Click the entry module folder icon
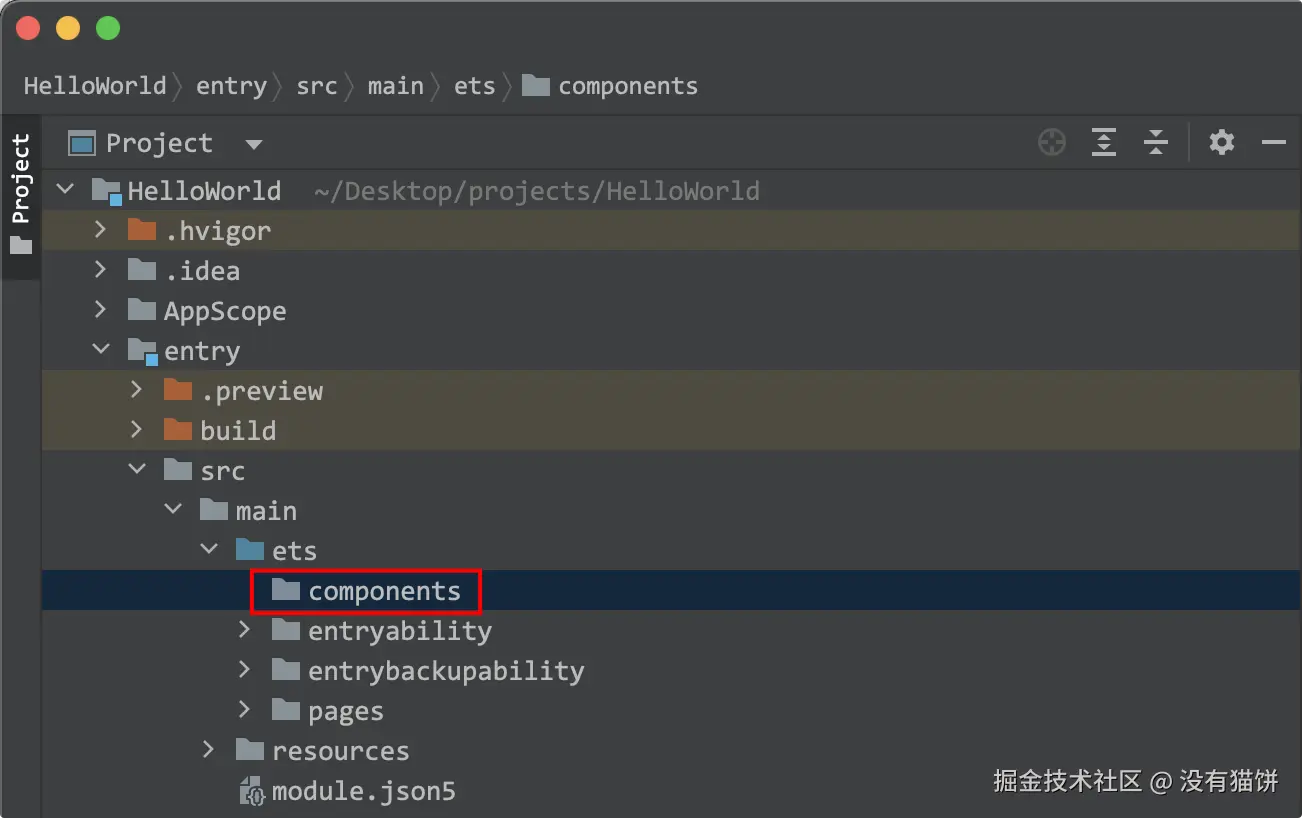This screenshot has width=1302, height=818. [143, 351]
